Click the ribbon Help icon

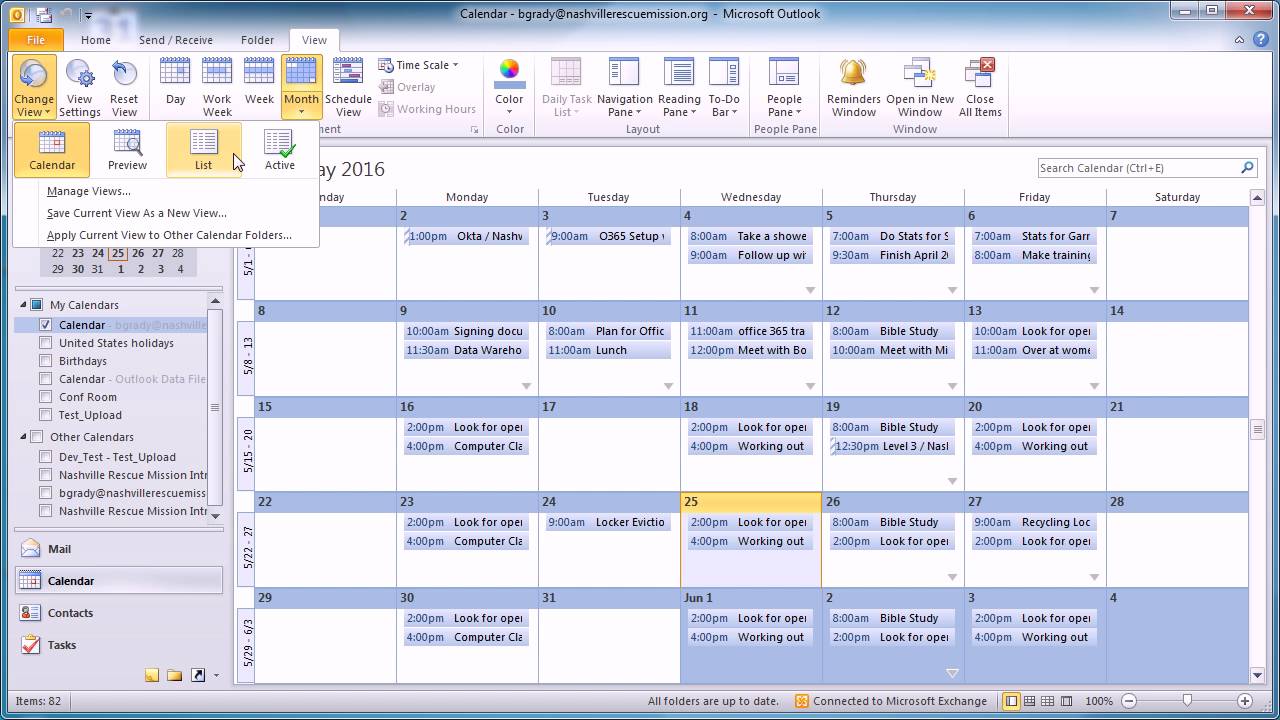(1263, 40)
